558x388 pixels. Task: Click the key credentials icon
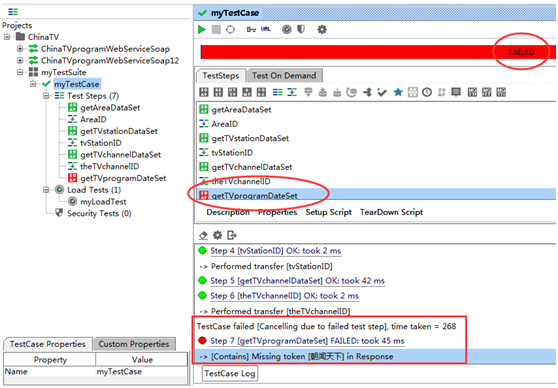pyautogui.click(x=251, y=30)
